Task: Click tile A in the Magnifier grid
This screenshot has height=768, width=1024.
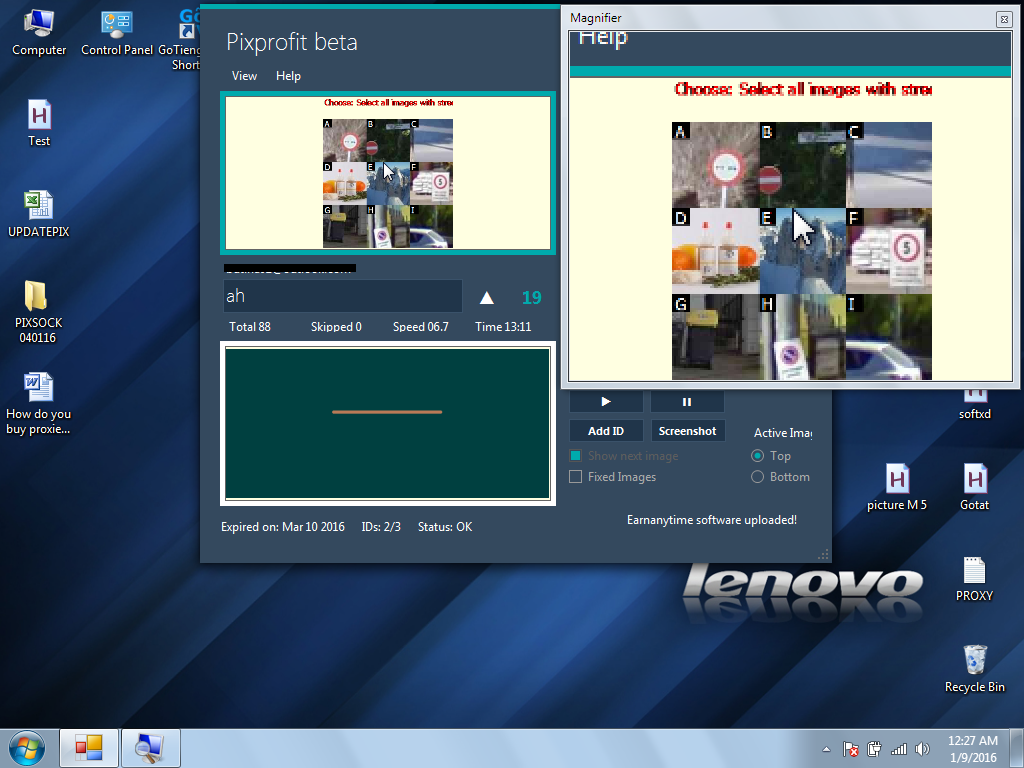Action: (715, 165)
